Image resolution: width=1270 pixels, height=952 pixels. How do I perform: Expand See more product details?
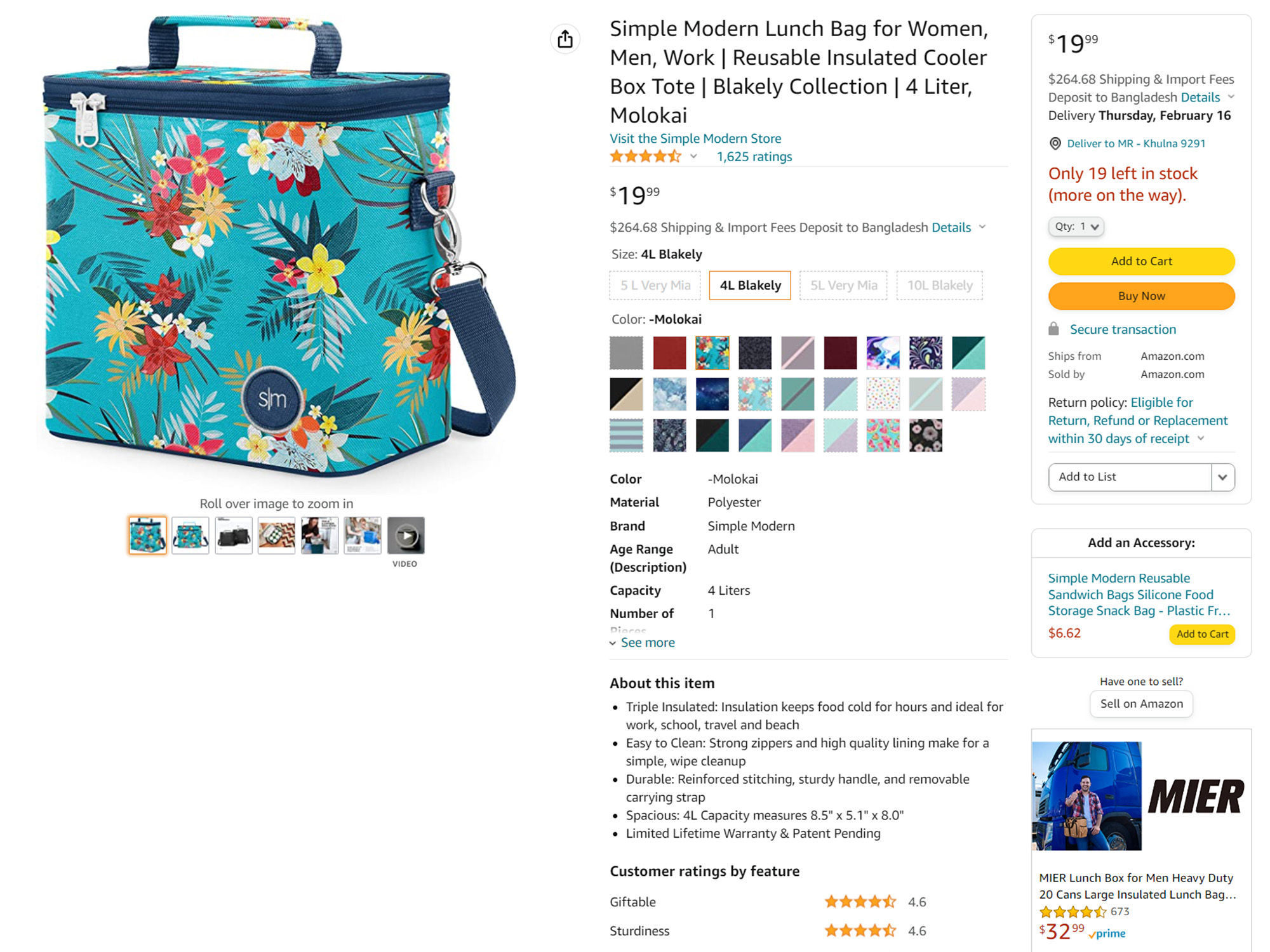tap(647, 642)
